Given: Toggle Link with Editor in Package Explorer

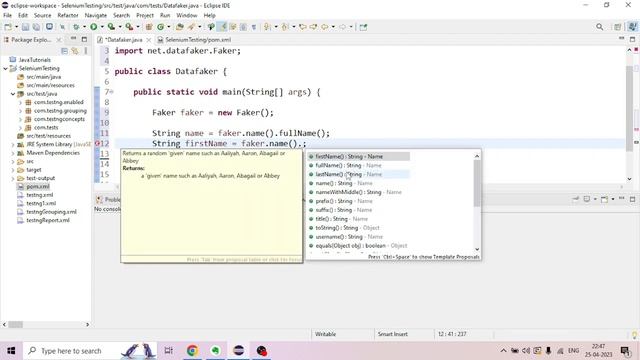Looking at the screenshot, I should coord(75,51).
